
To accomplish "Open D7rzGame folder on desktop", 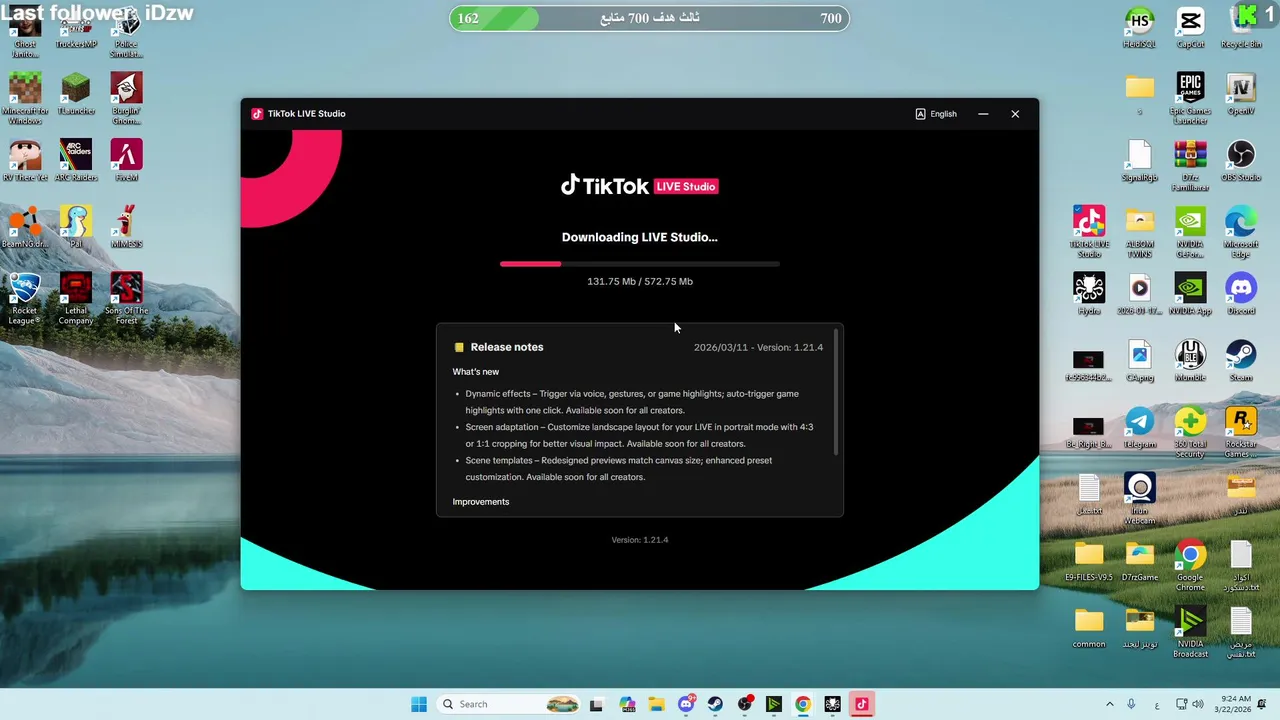I will 1139,561.
